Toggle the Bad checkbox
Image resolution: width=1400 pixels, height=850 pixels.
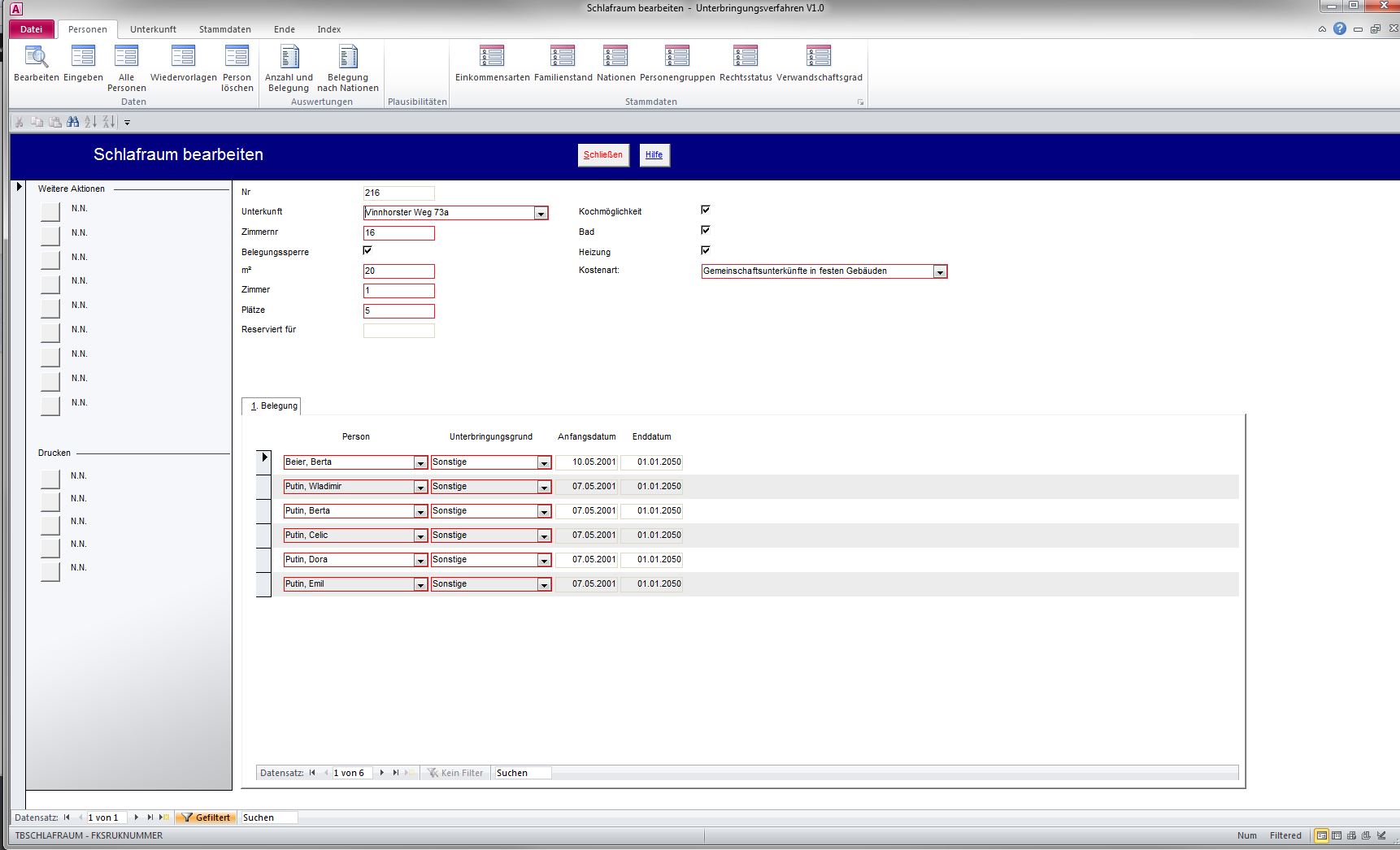706,230
